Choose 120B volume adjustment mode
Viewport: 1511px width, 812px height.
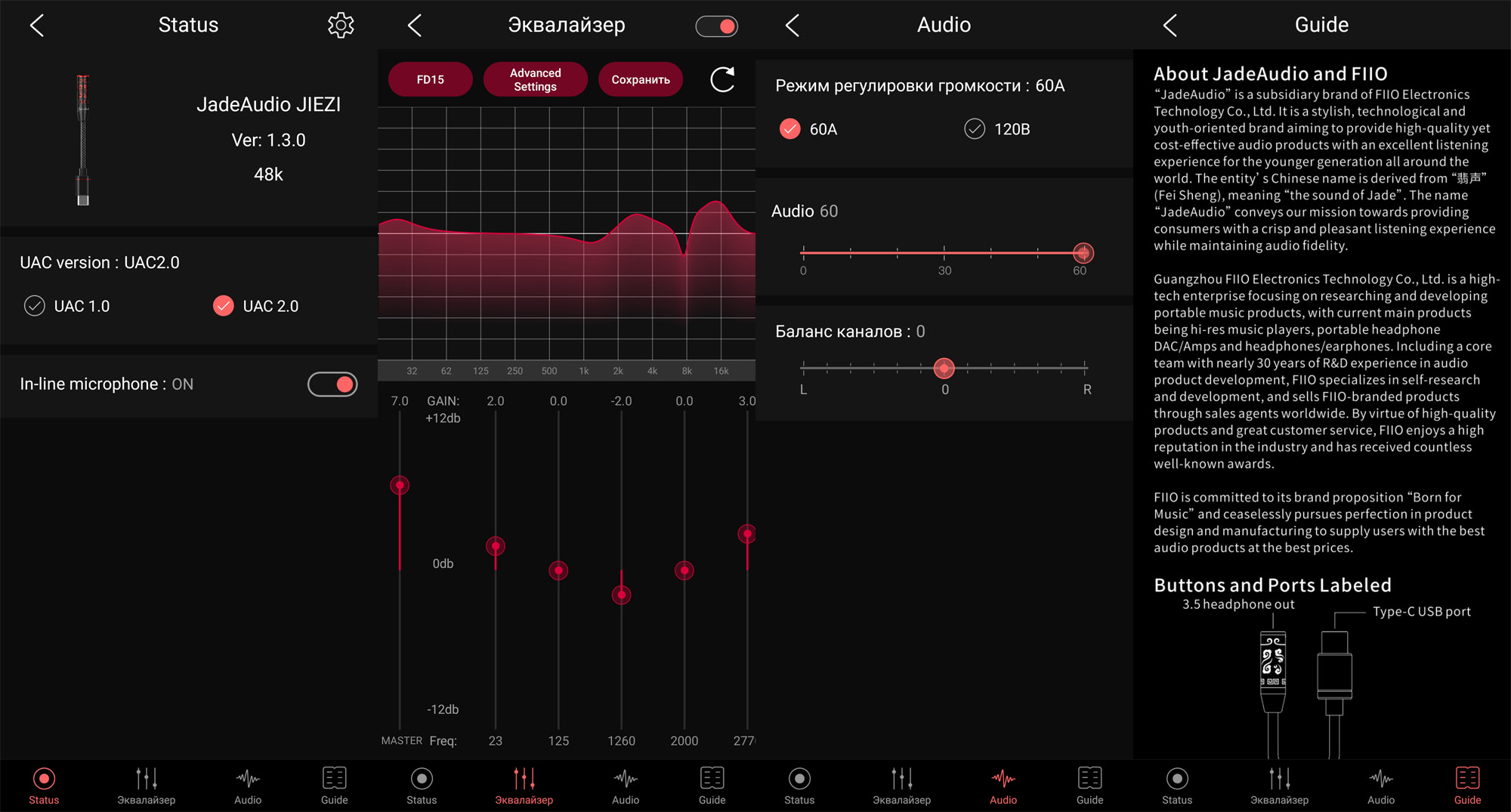coord(997,129)
